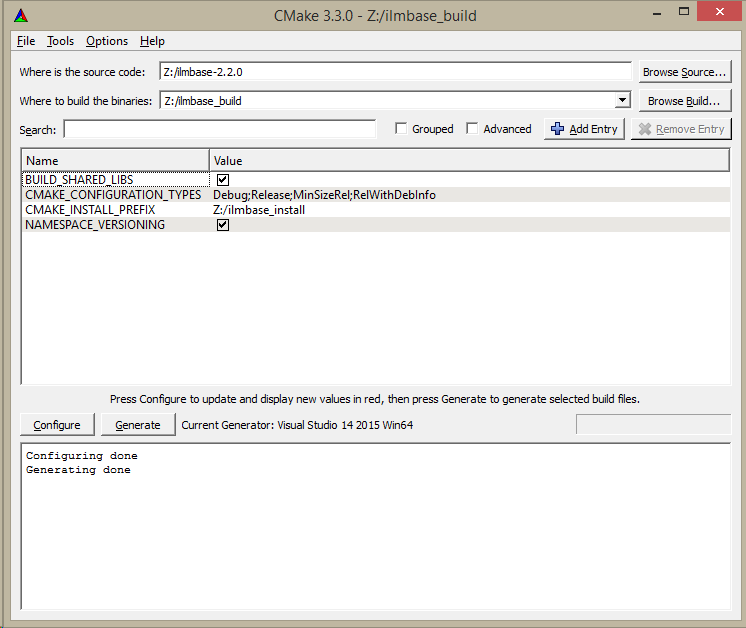
Task: Click the CMake triangle logo in title bar
Action: [21, 15]
